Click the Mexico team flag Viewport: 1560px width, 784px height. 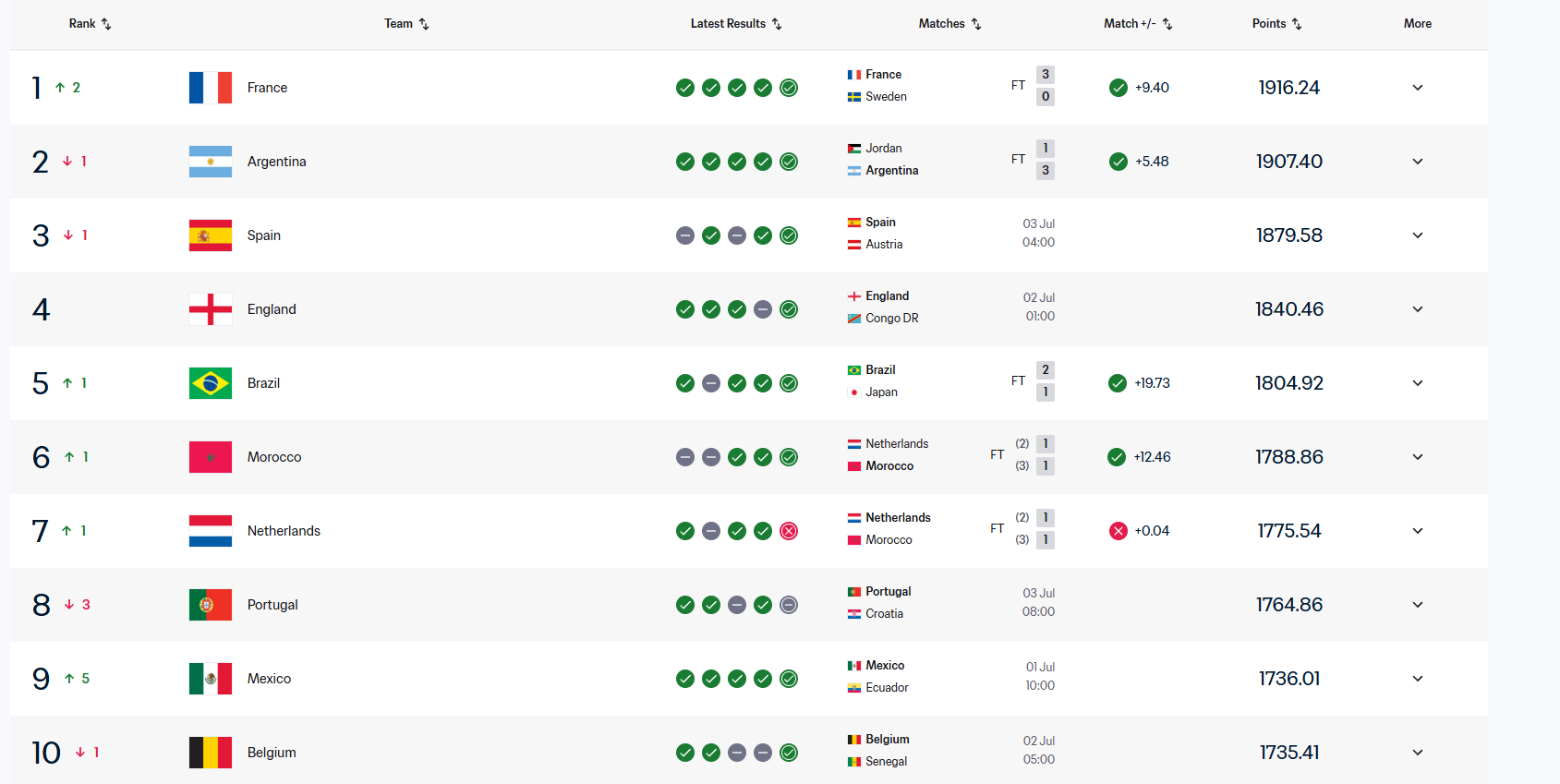pos(211,679)
